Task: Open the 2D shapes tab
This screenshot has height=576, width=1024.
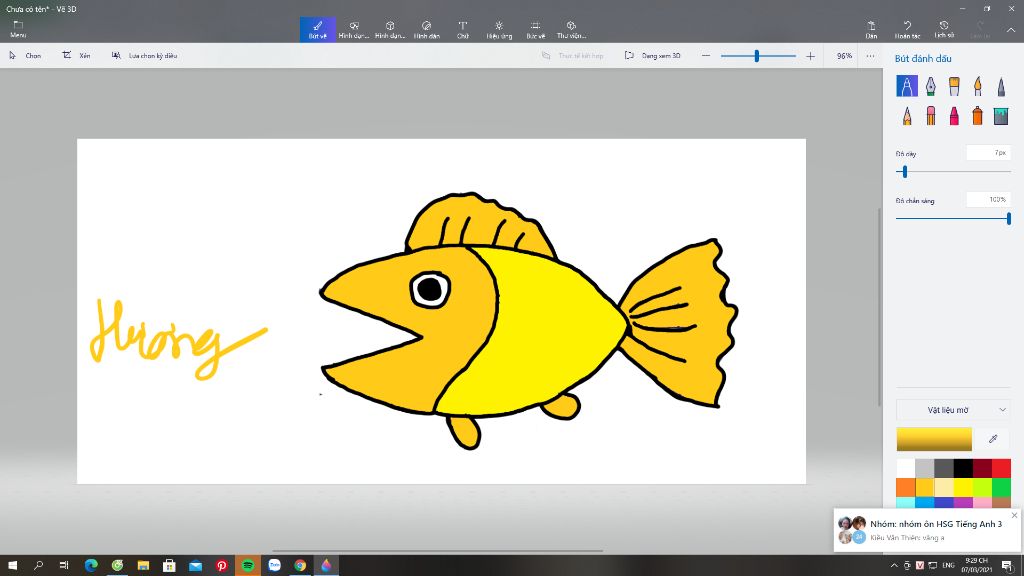Action: [354, 29]
